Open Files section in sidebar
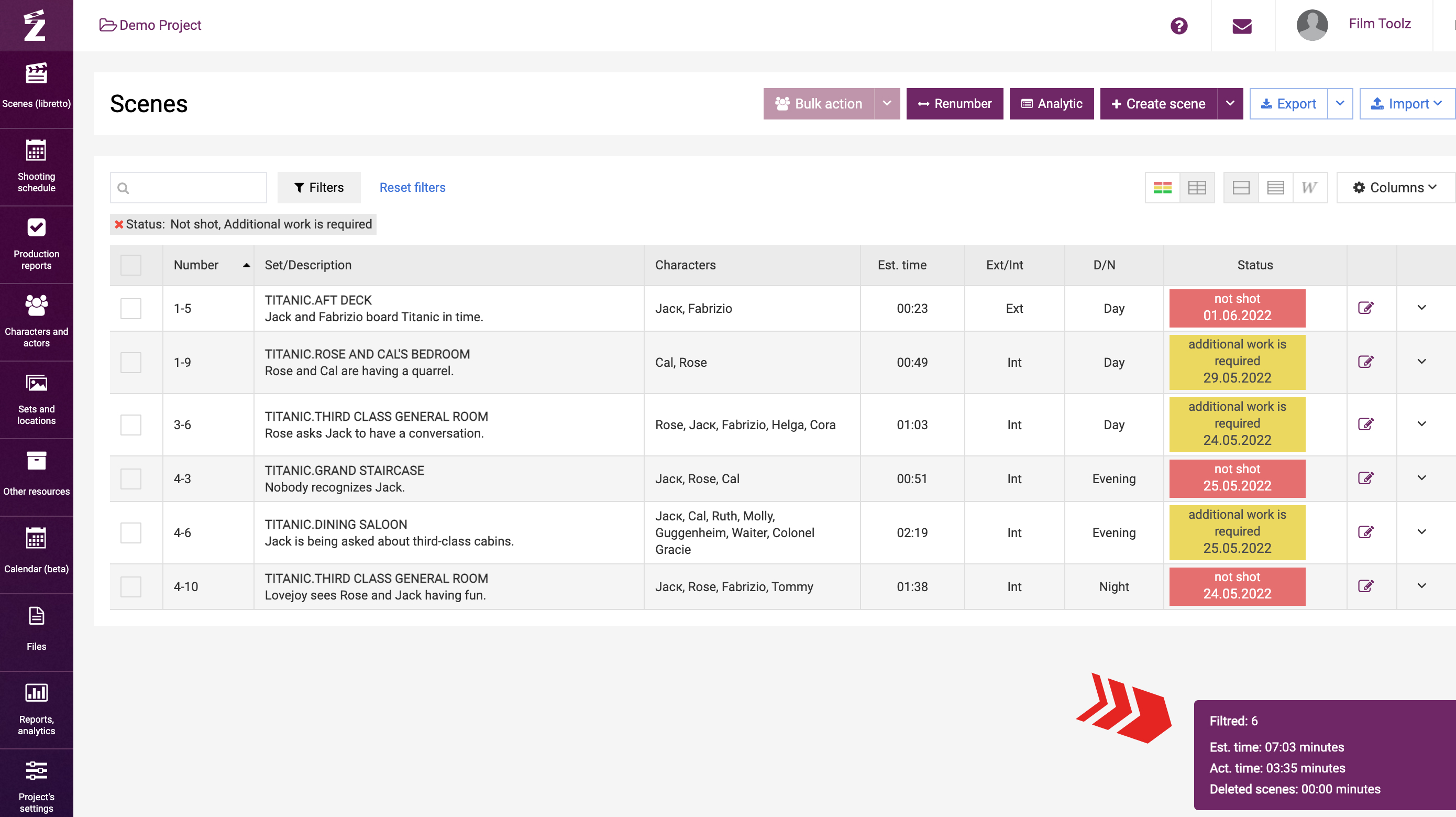1456x817 pixels. [x=36, y=632]
